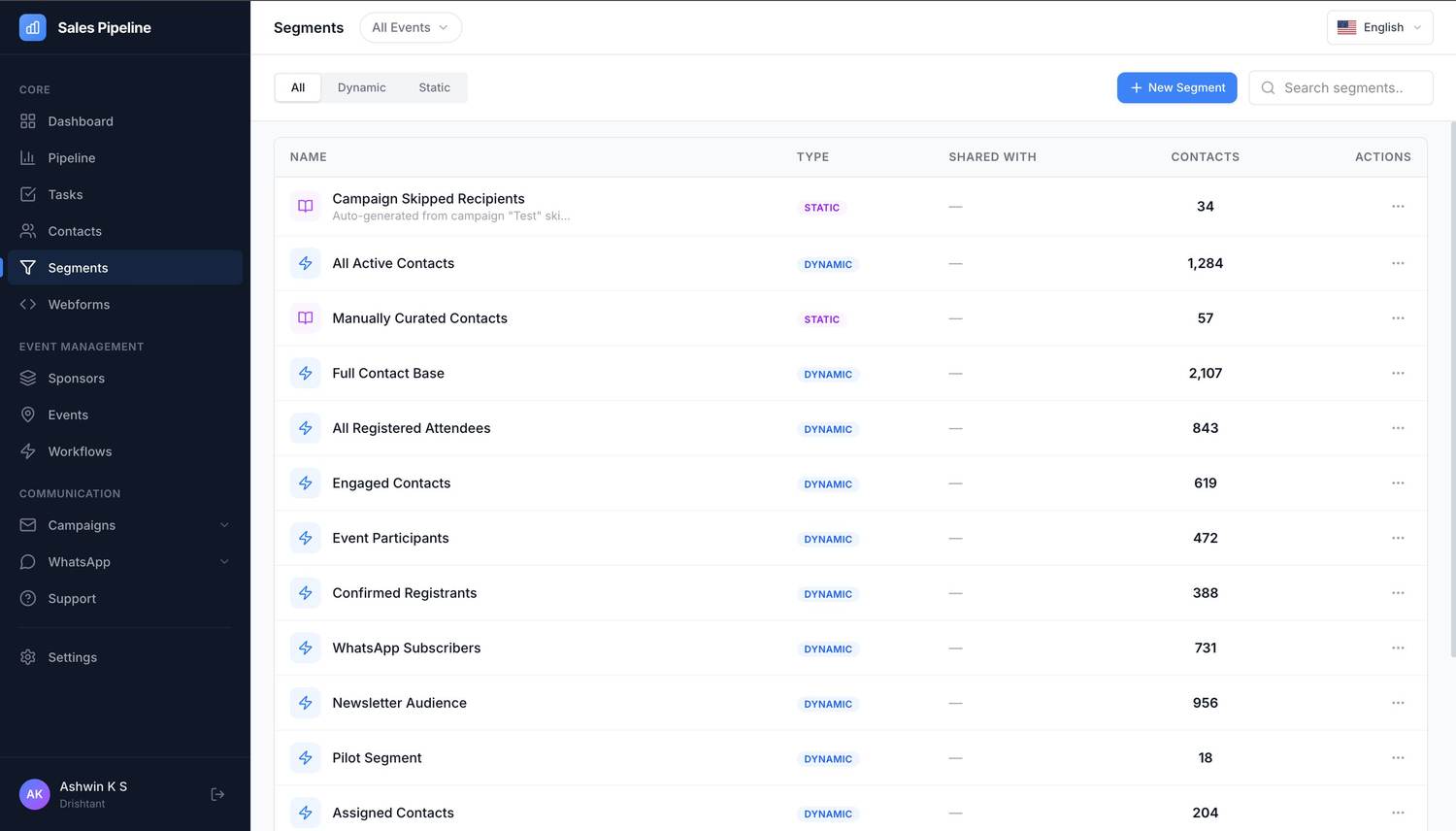
Task: Click bolt icon of Pilot Segment row
Action: 306,758
